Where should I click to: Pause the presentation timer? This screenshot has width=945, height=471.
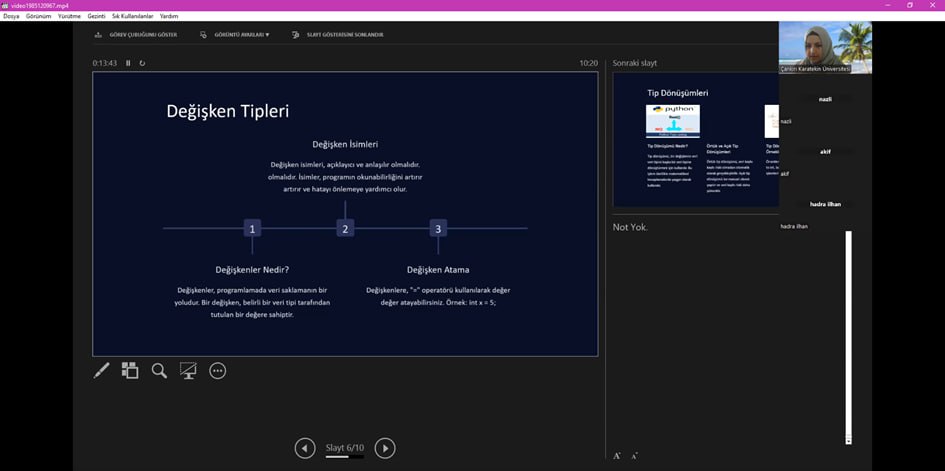(x=128, y=63)
